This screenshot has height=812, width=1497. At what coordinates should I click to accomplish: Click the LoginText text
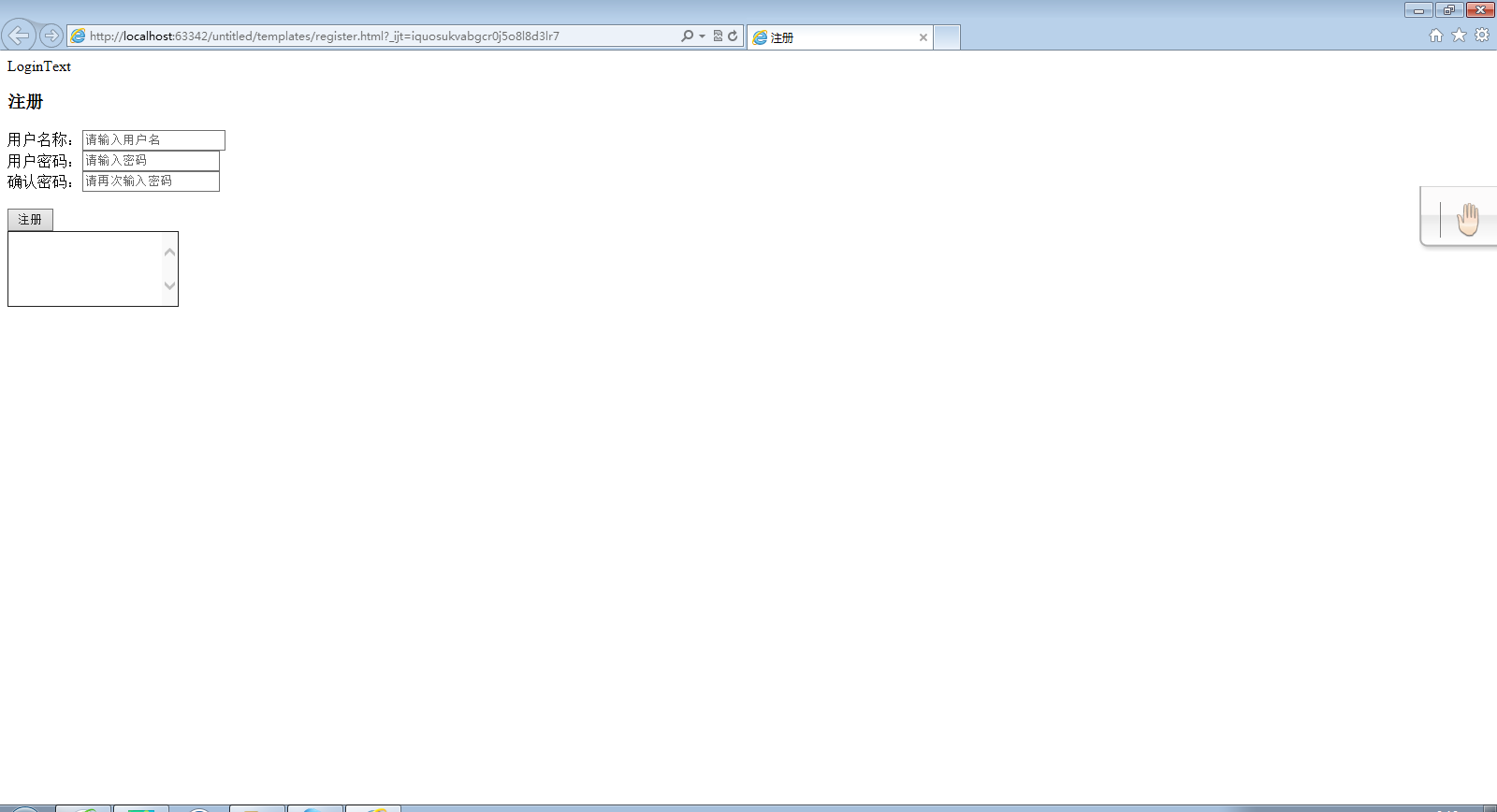pos(39,66)
